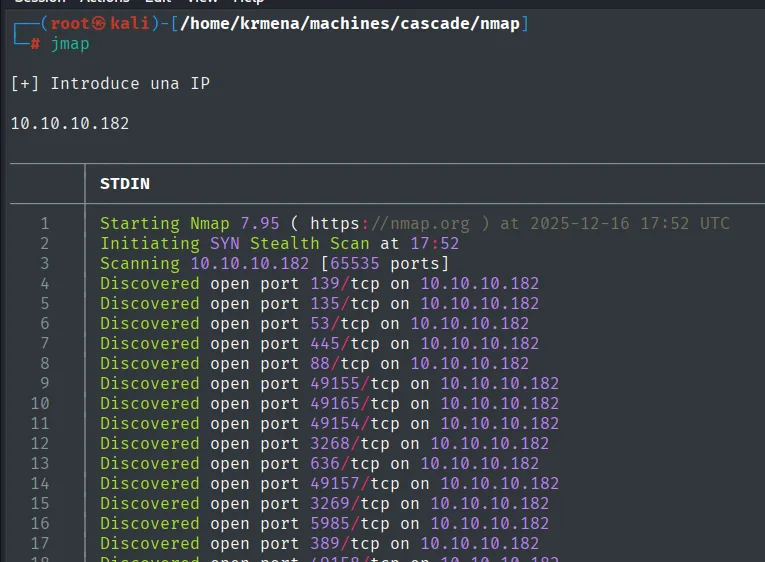Click 'Initiating SYN Stealth Scan' line
765x562 pixels.
(280, 243)
